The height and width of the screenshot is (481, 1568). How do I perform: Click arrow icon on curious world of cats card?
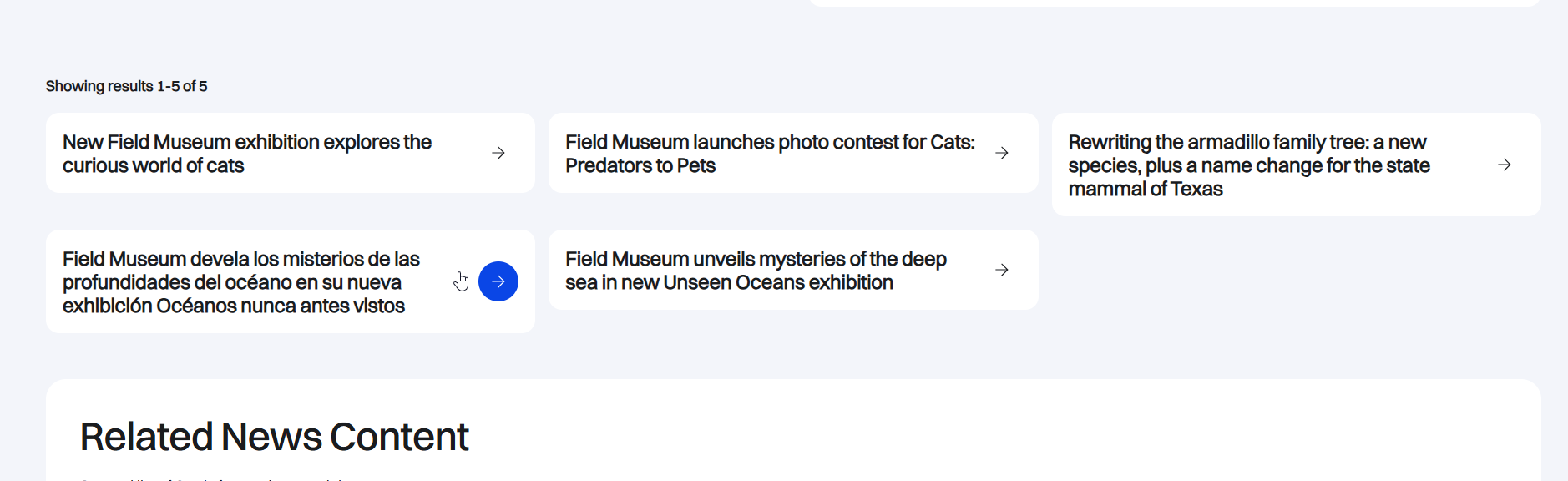498,153
